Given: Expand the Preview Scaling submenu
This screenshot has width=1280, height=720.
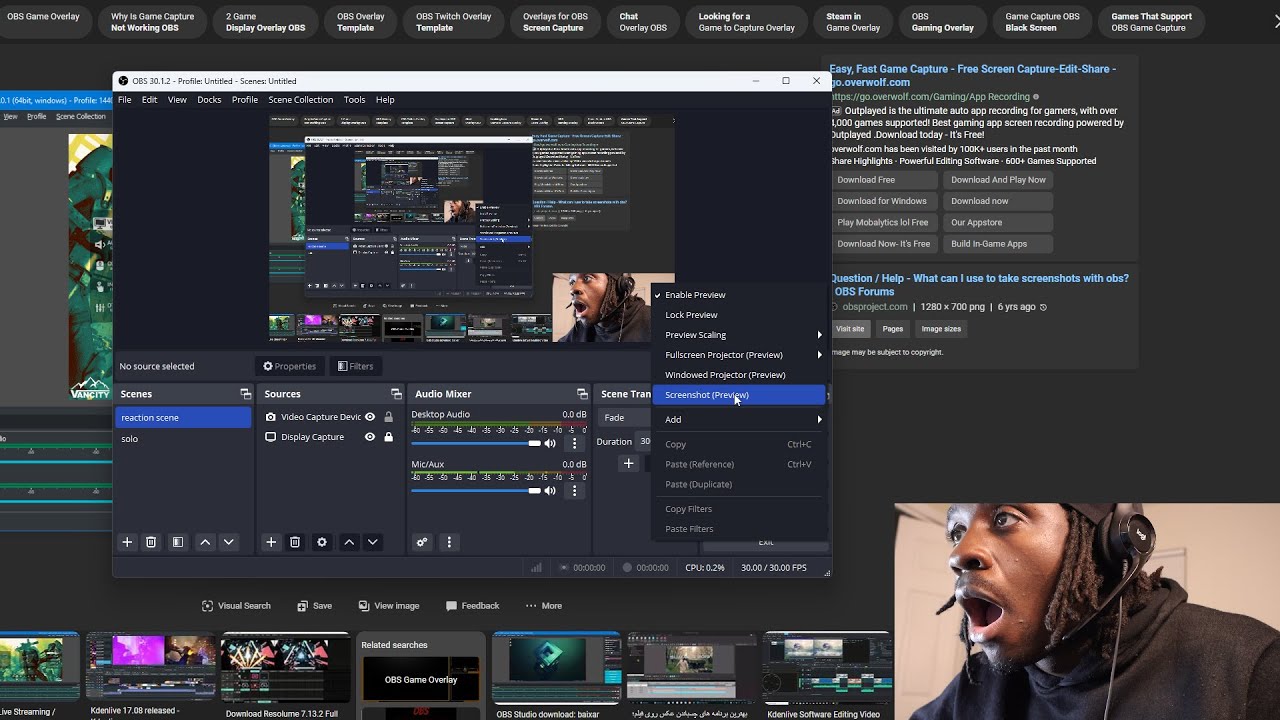Looking at the screenshot, I should (x=738, y=335).
